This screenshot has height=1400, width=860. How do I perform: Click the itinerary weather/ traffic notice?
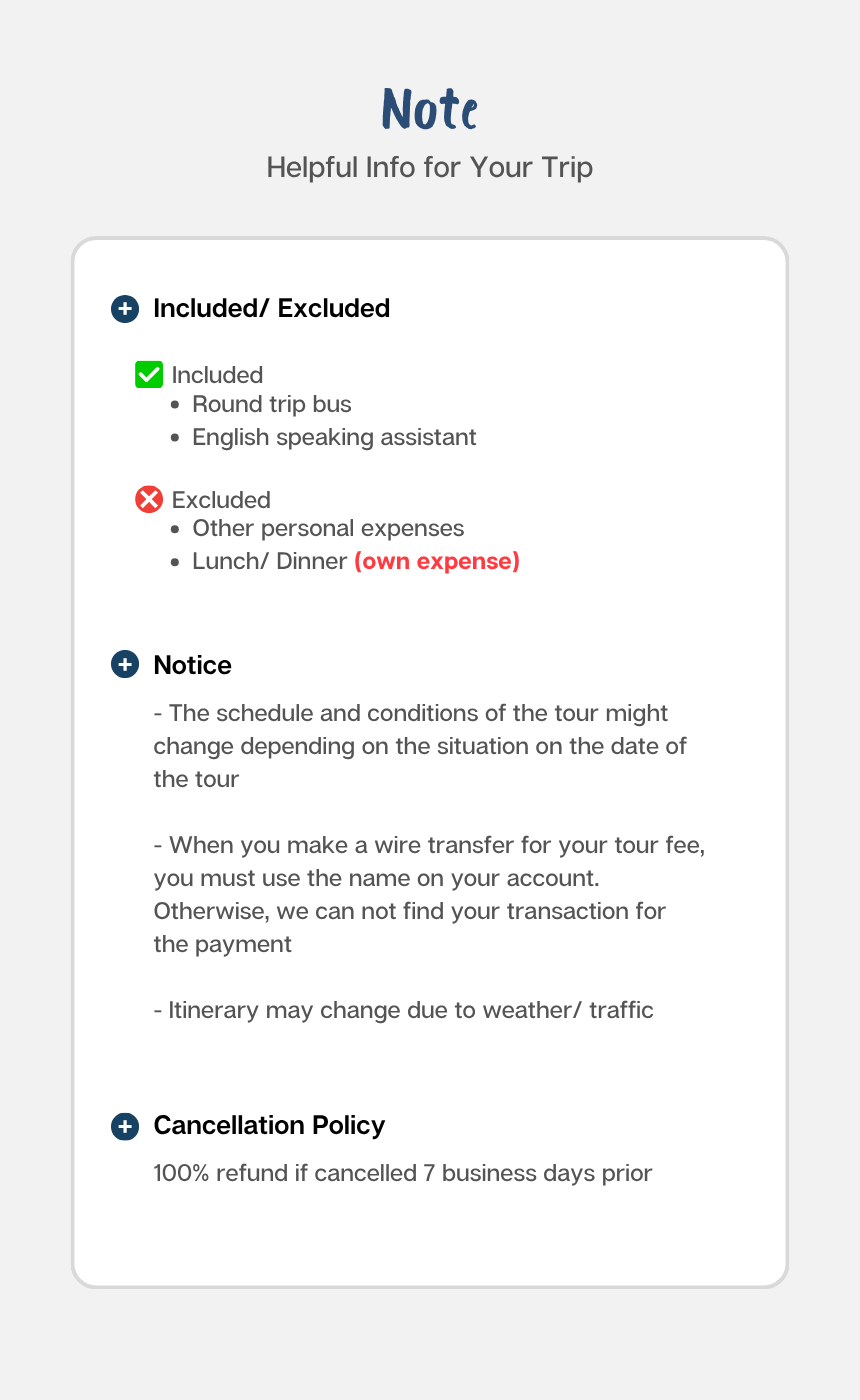(x=403, y=1011)
